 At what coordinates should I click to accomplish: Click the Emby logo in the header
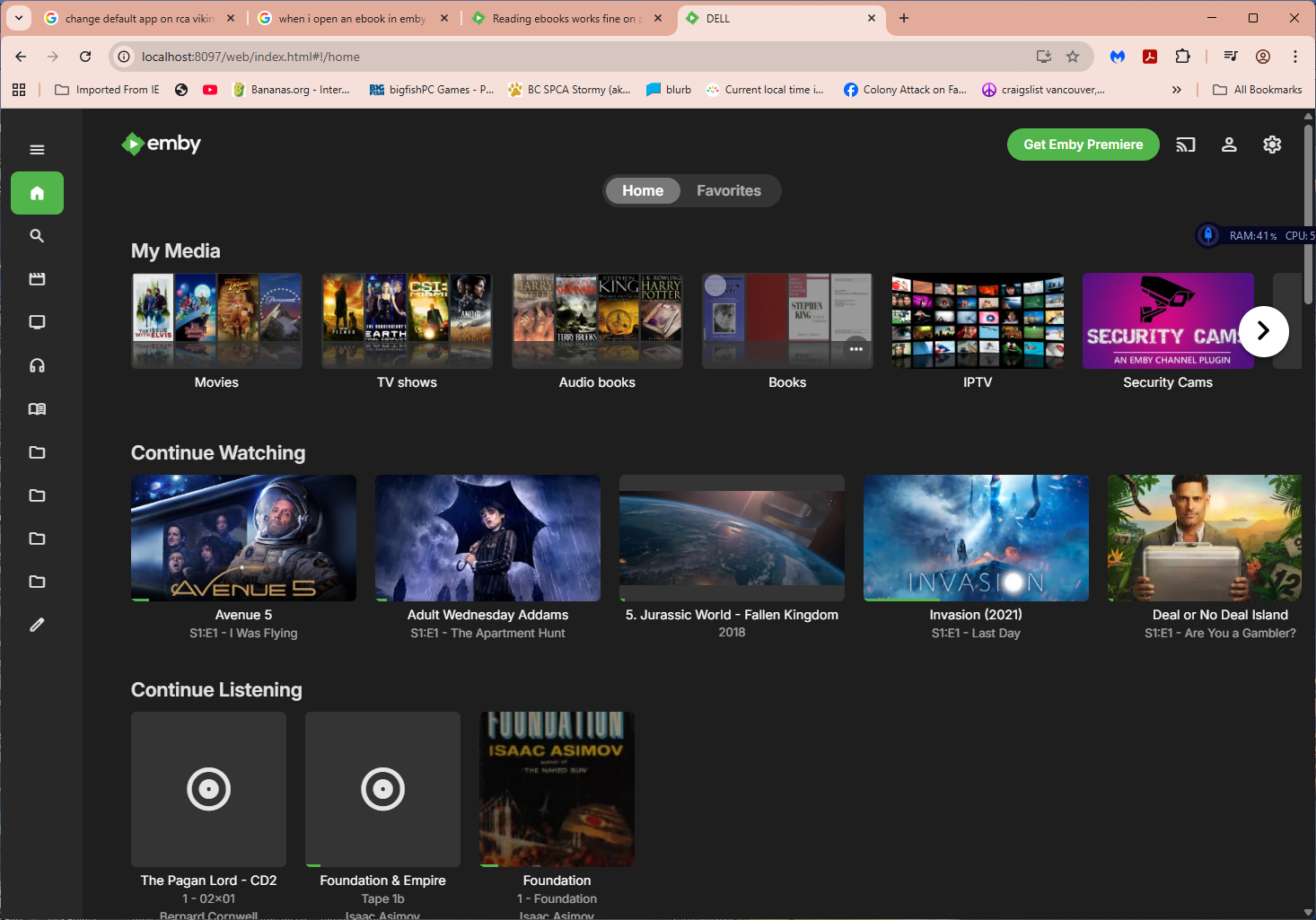(162, 144)
